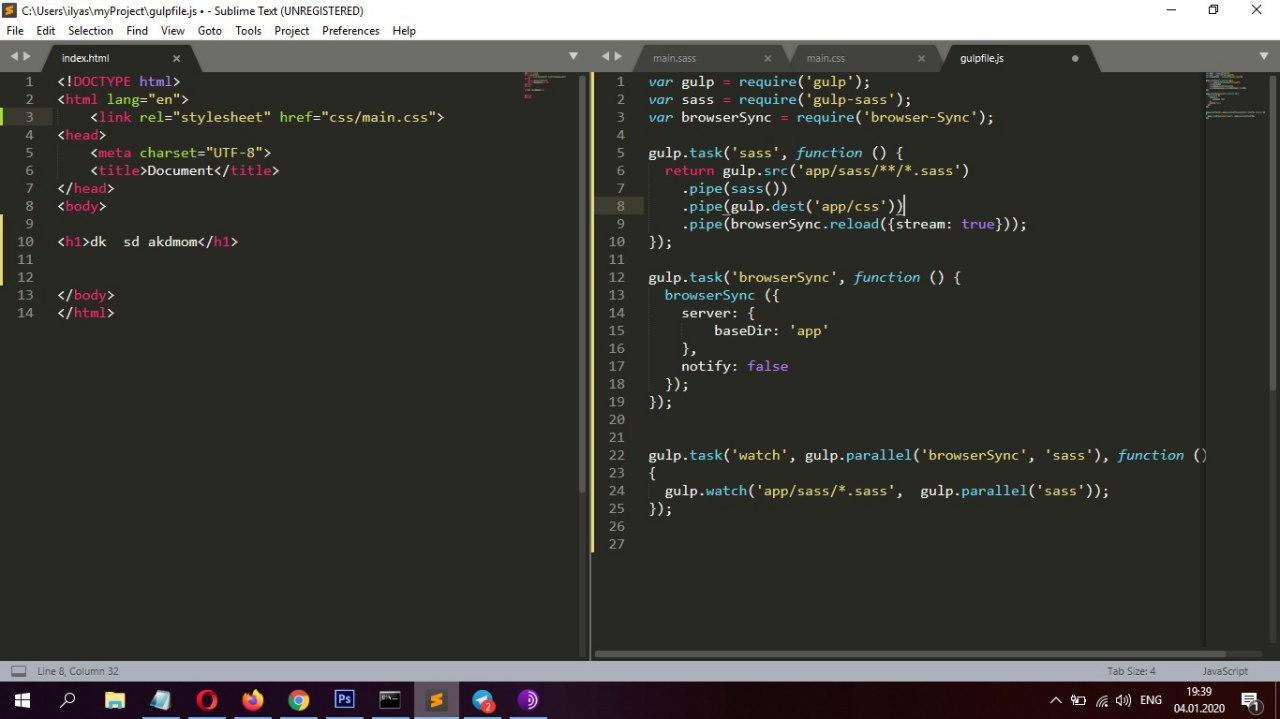Open the purple browser taskbar icon

point(528,700)
